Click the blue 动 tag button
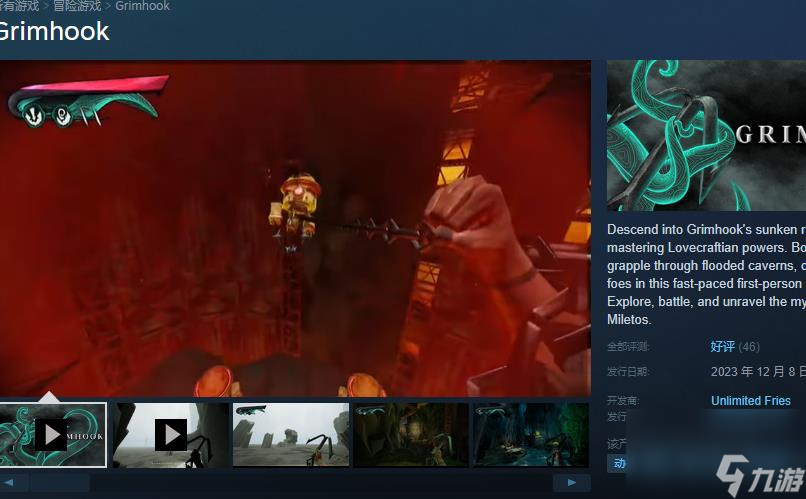Screen dimensions: 806x499 click(x=617, y=463)
